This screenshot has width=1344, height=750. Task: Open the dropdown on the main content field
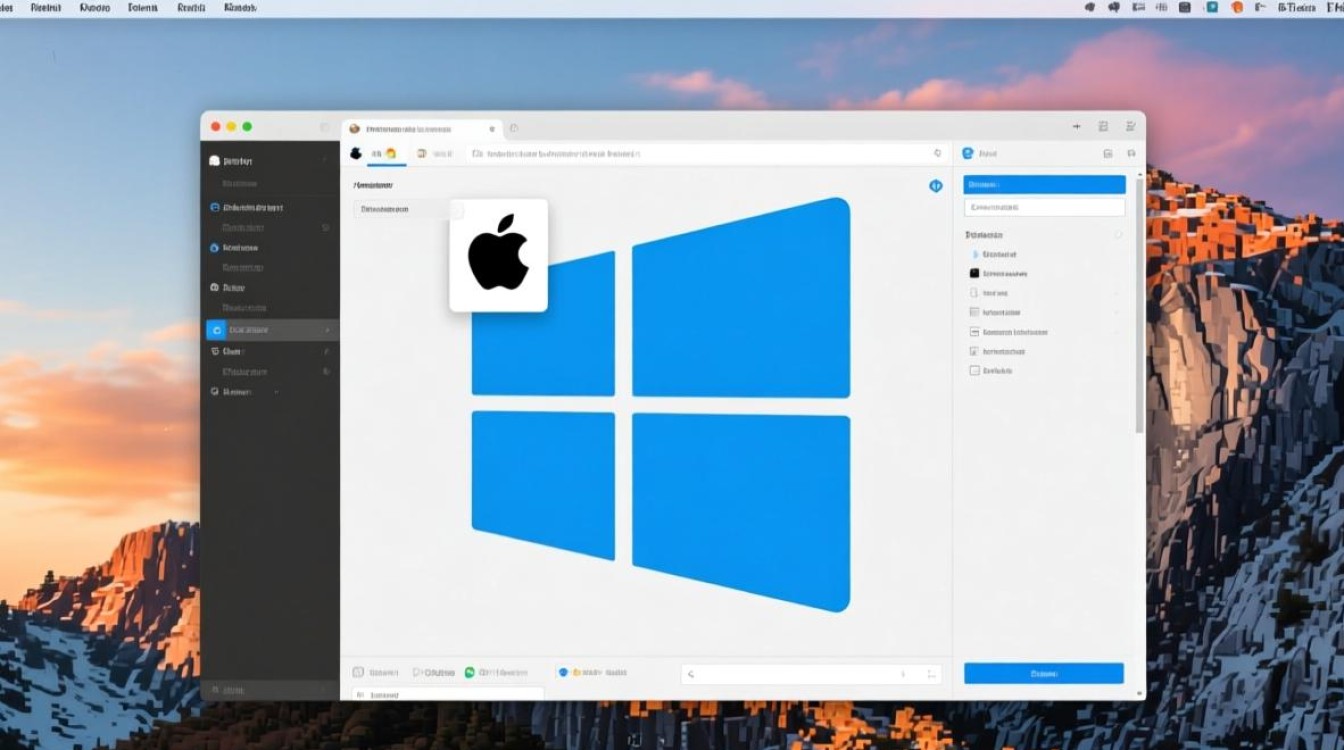coord(455,209)
